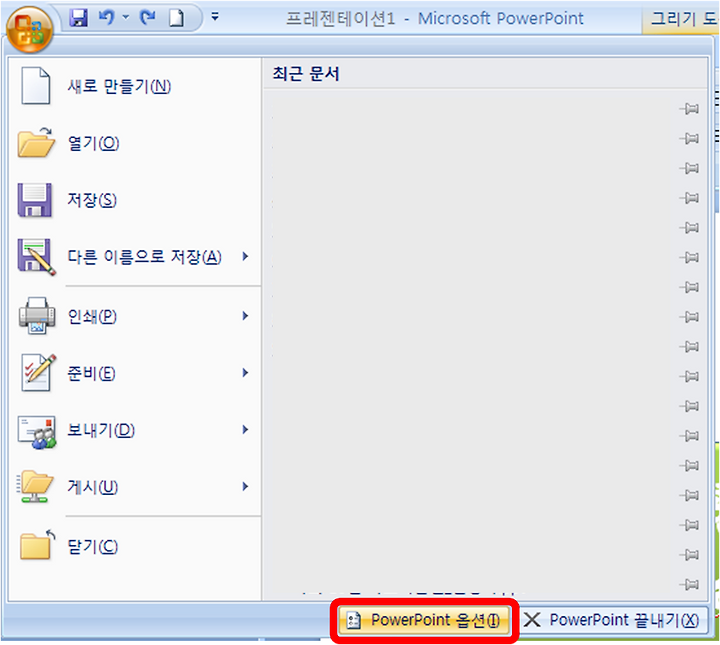The height and width of the screenshot is (645, 720).
Task: Click the mail and people icon beside 보내기
Action: point(37,432)
